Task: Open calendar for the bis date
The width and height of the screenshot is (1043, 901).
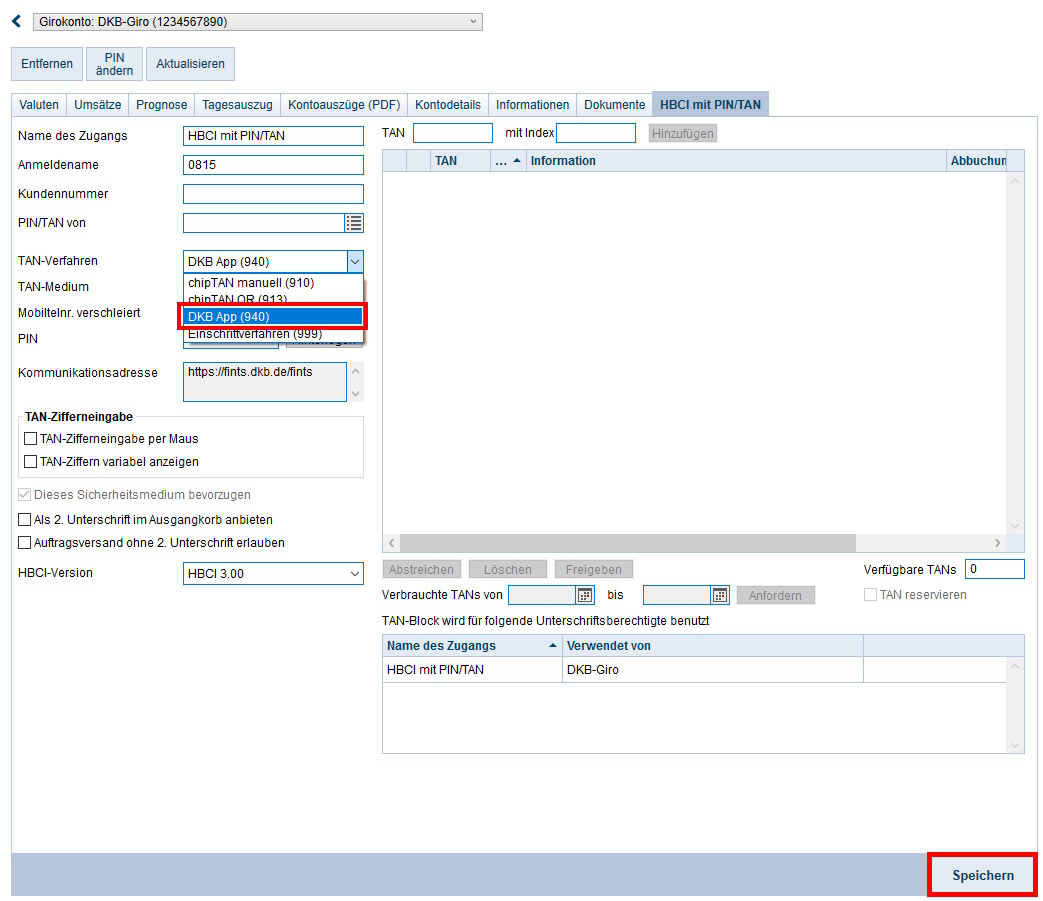Action: coord(720,595)
